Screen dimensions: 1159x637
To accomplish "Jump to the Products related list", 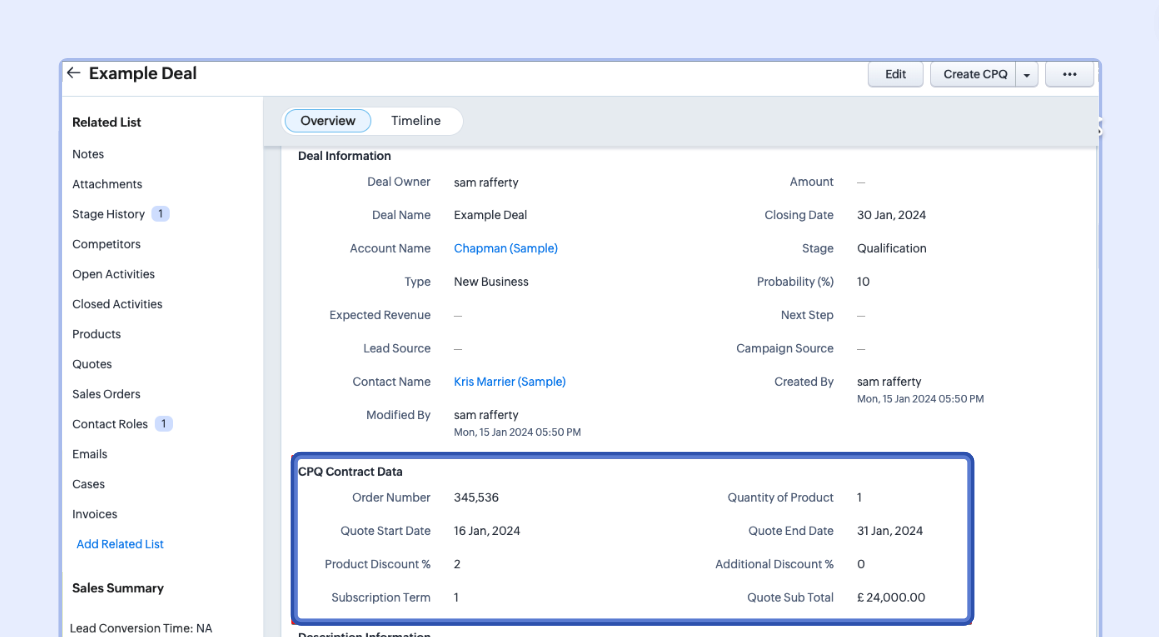I will [96, 334].
